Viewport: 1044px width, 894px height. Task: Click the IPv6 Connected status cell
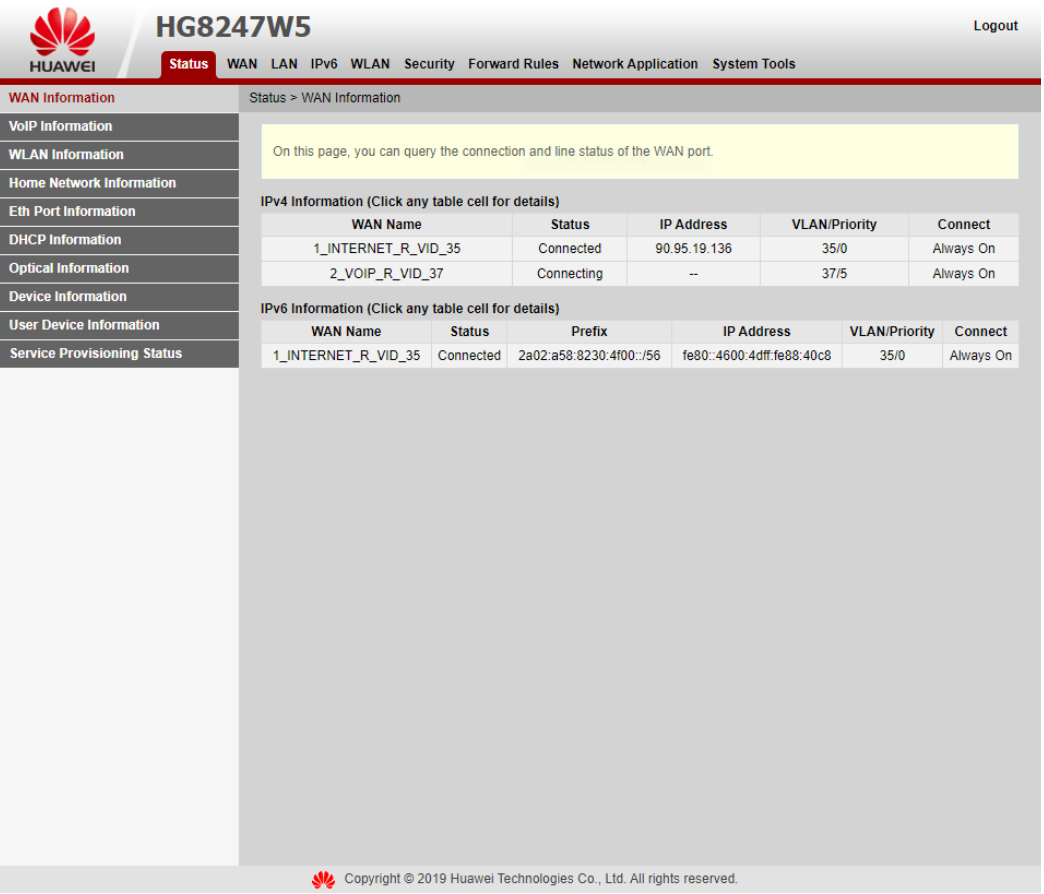click(x=469, y=355)
